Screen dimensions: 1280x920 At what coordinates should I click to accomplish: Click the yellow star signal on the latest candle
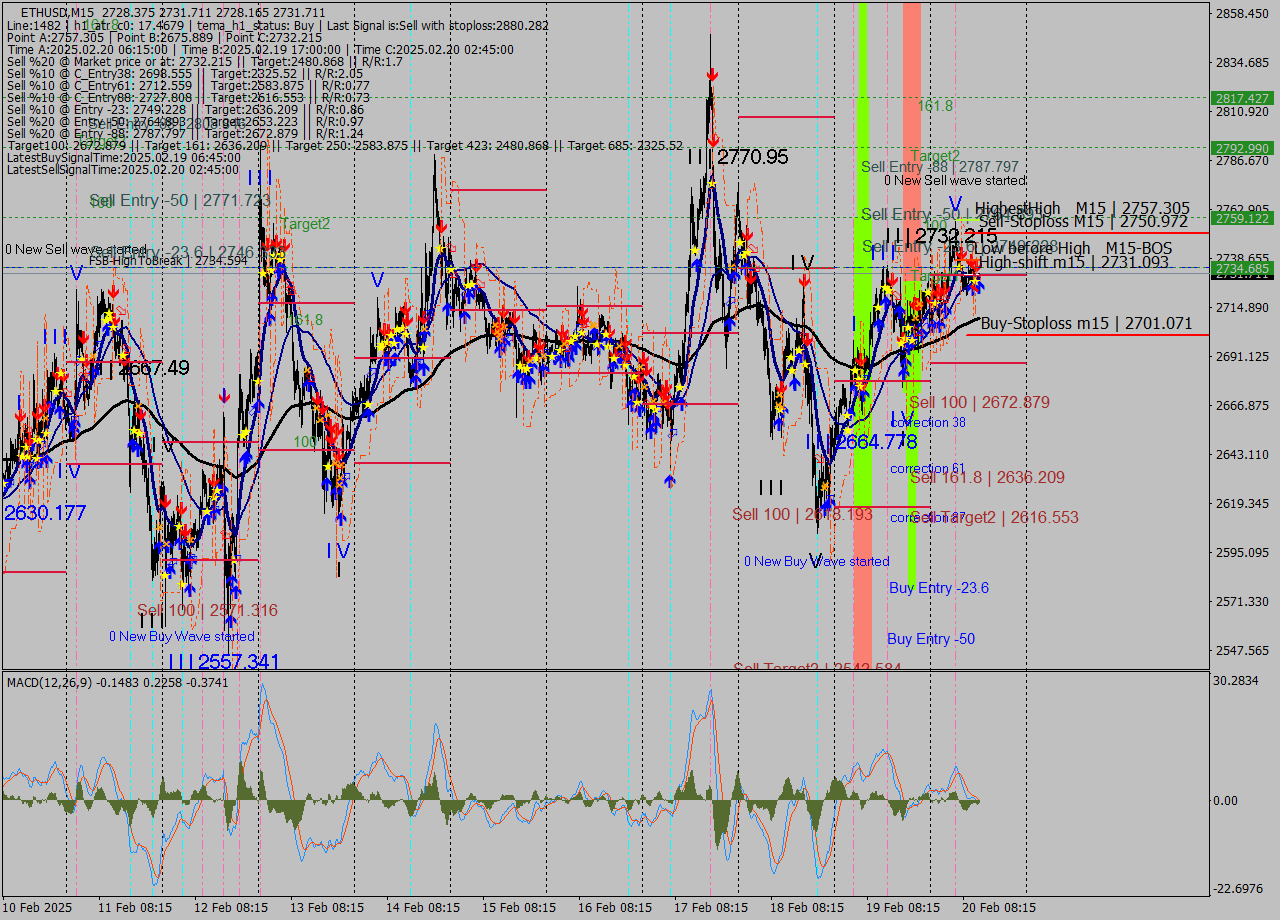click(x=975, y=280)
